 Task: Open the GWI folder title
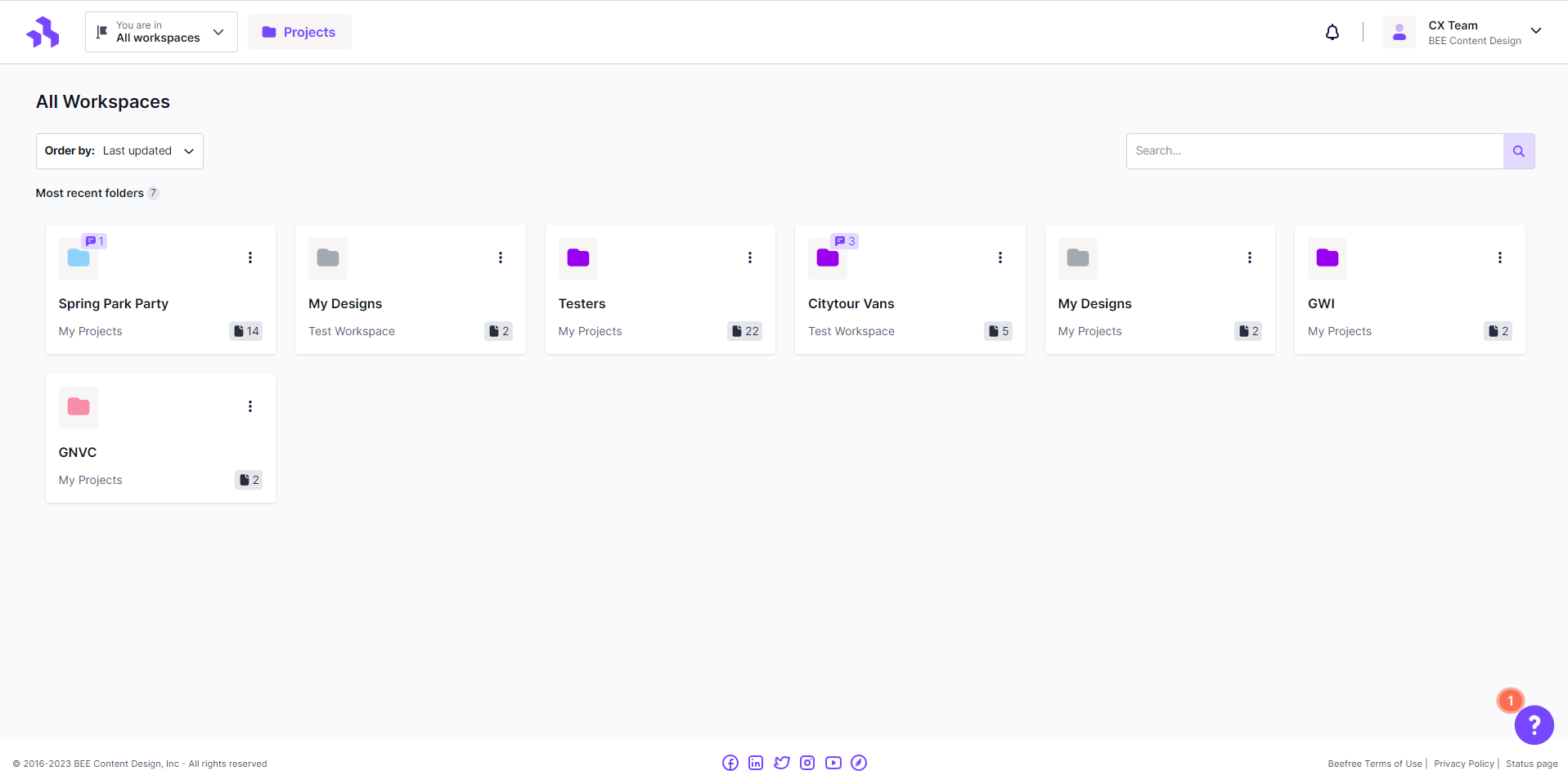pyautogui.click(x=1322, y=303)
